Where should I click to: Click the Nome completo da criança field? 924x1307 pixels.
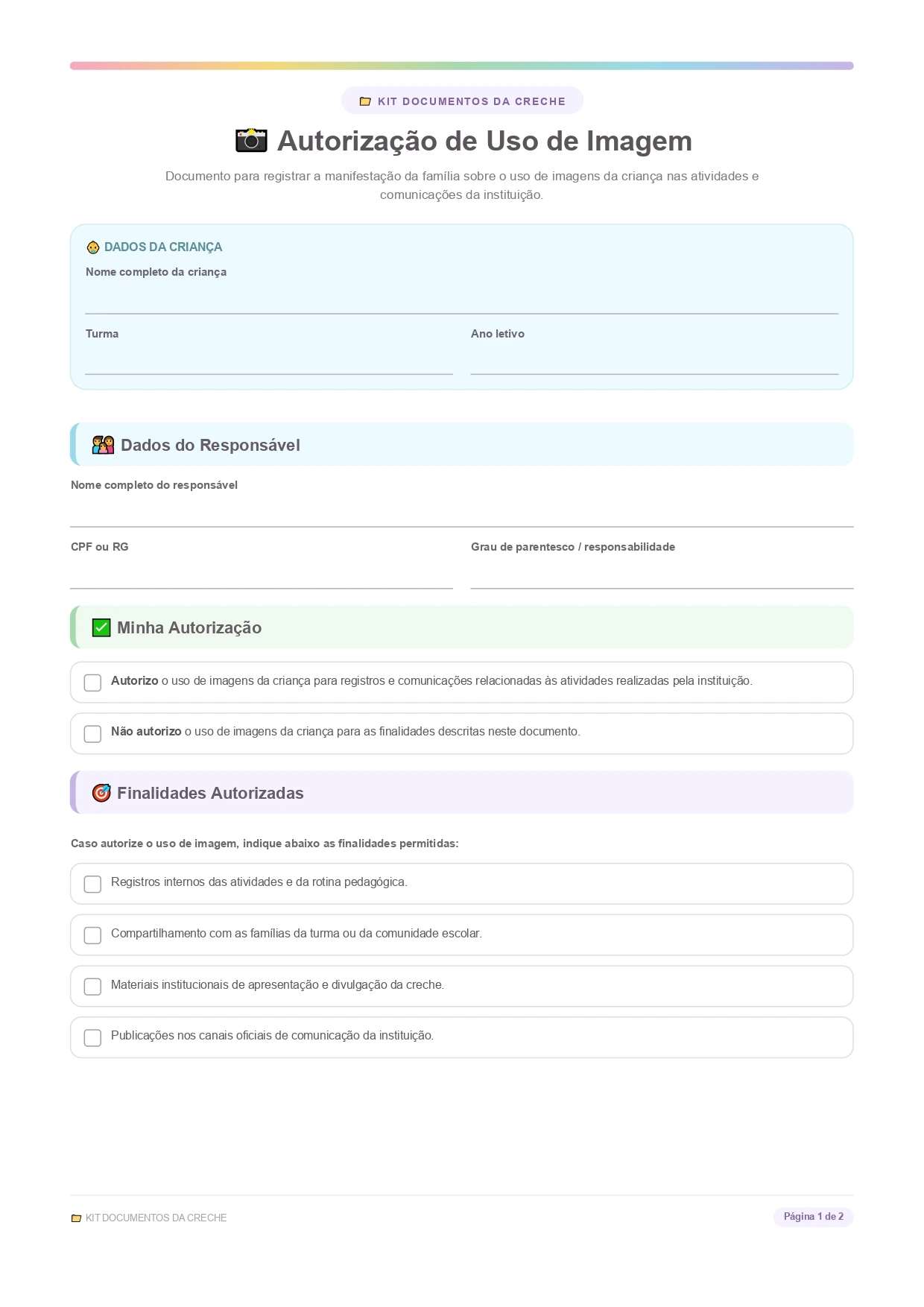pyautogui.click(x=461, y=299)
